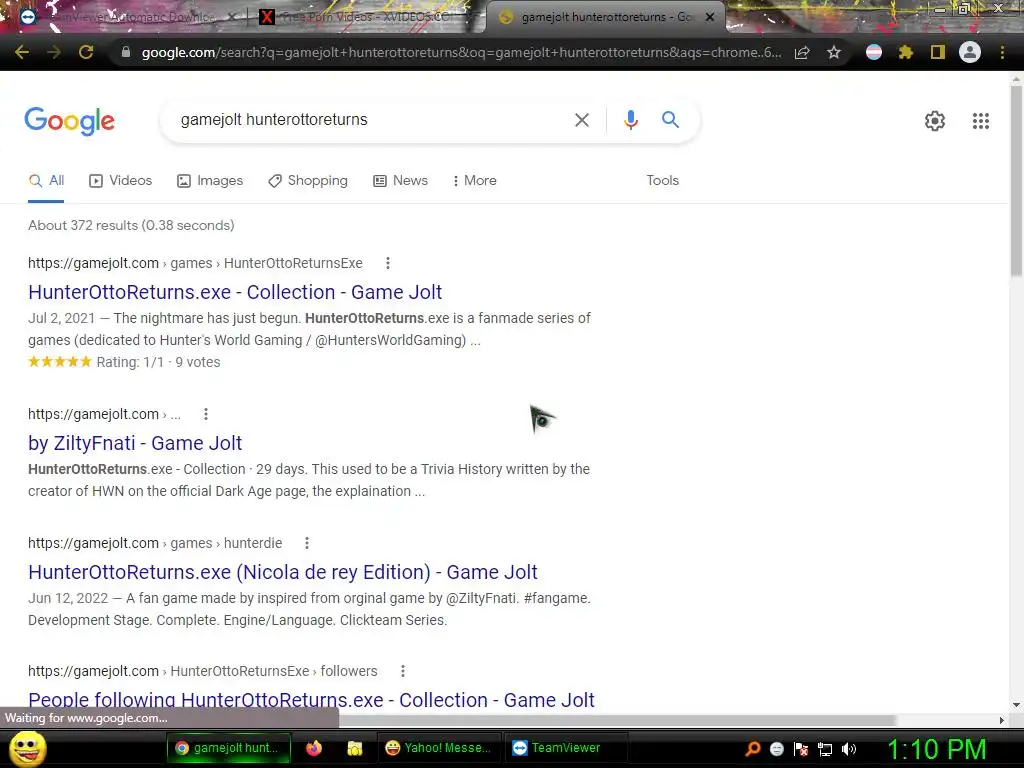Viewport: 1024px width, 768px height.
Task: Click the browser forward arrow
Action: click(x=54, y=52)
